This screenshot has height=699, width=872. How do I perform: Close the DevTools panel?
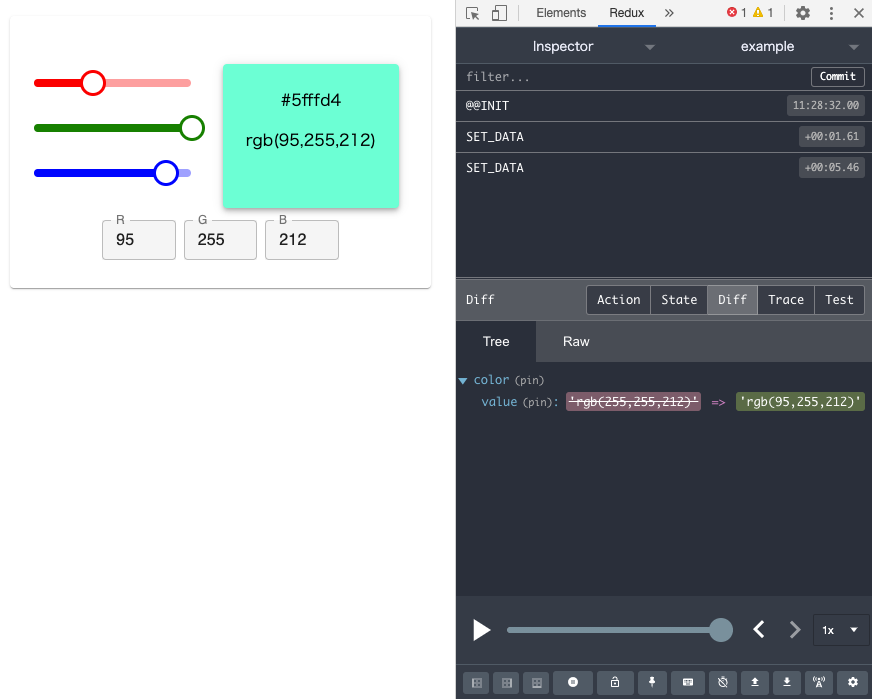(859, 13)
